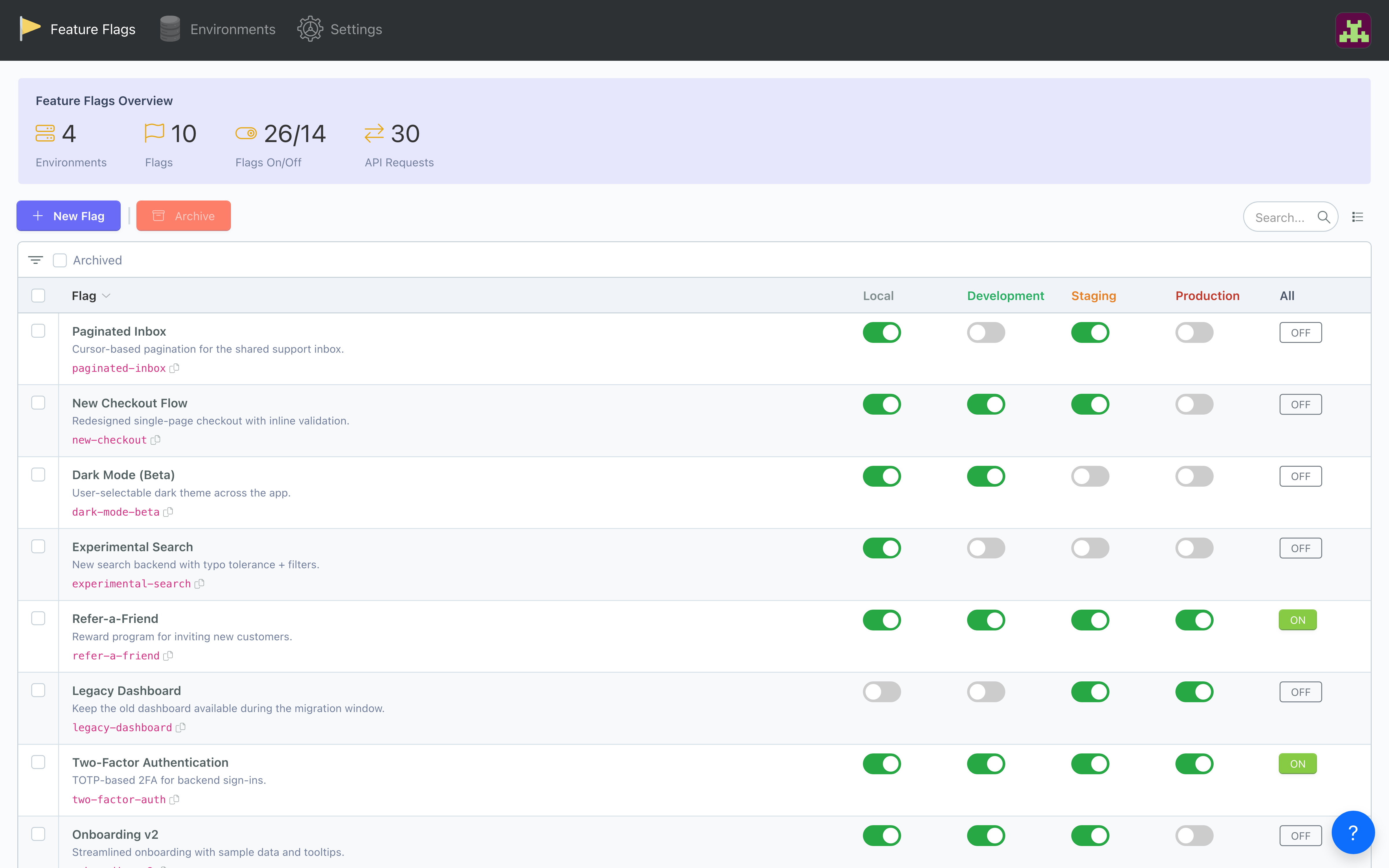This screenshot has height=868, width=1389.
Task: Check the Archived filter checkbox
Action: 60,260
